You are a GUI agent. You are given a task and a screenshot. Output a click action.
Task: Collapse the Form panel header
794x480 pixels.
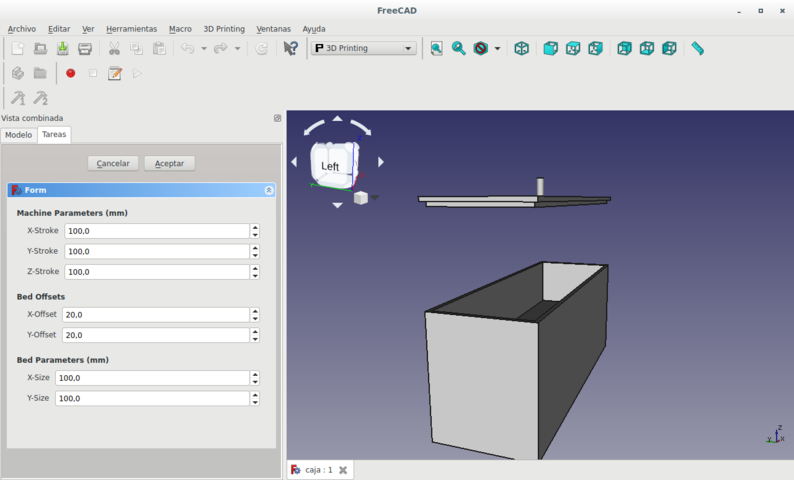269,190
